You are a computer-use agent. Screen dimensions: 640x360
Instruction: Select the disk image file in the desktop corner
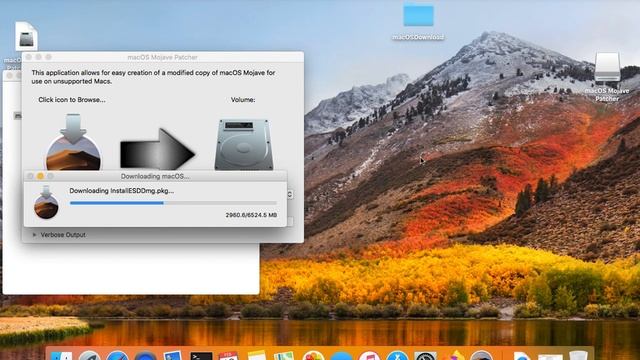pyautogui.click(x=26, y=37)
